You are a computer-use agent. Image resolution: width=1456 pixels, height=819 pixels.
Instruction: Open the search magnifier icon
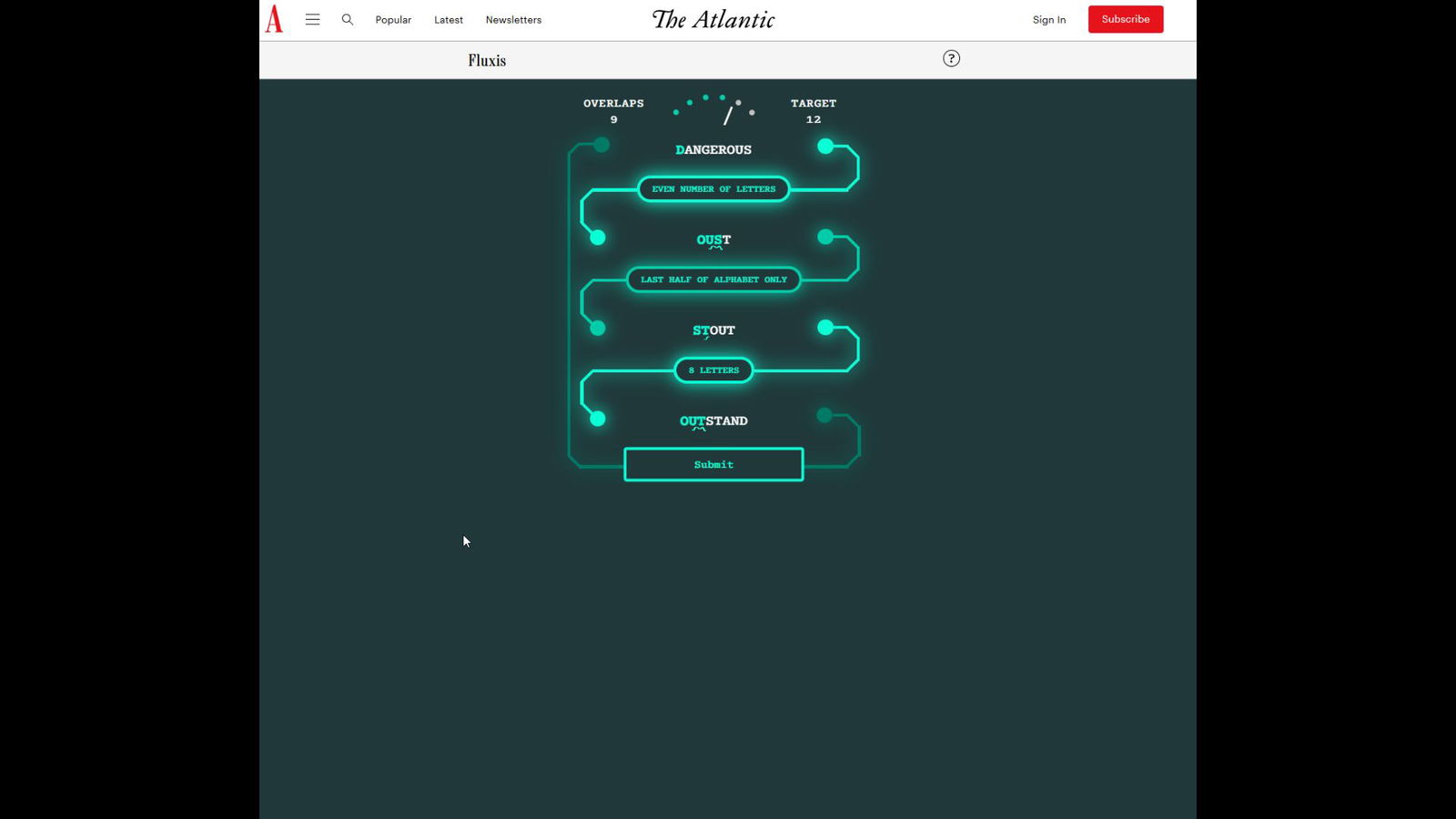pos(348,19)
